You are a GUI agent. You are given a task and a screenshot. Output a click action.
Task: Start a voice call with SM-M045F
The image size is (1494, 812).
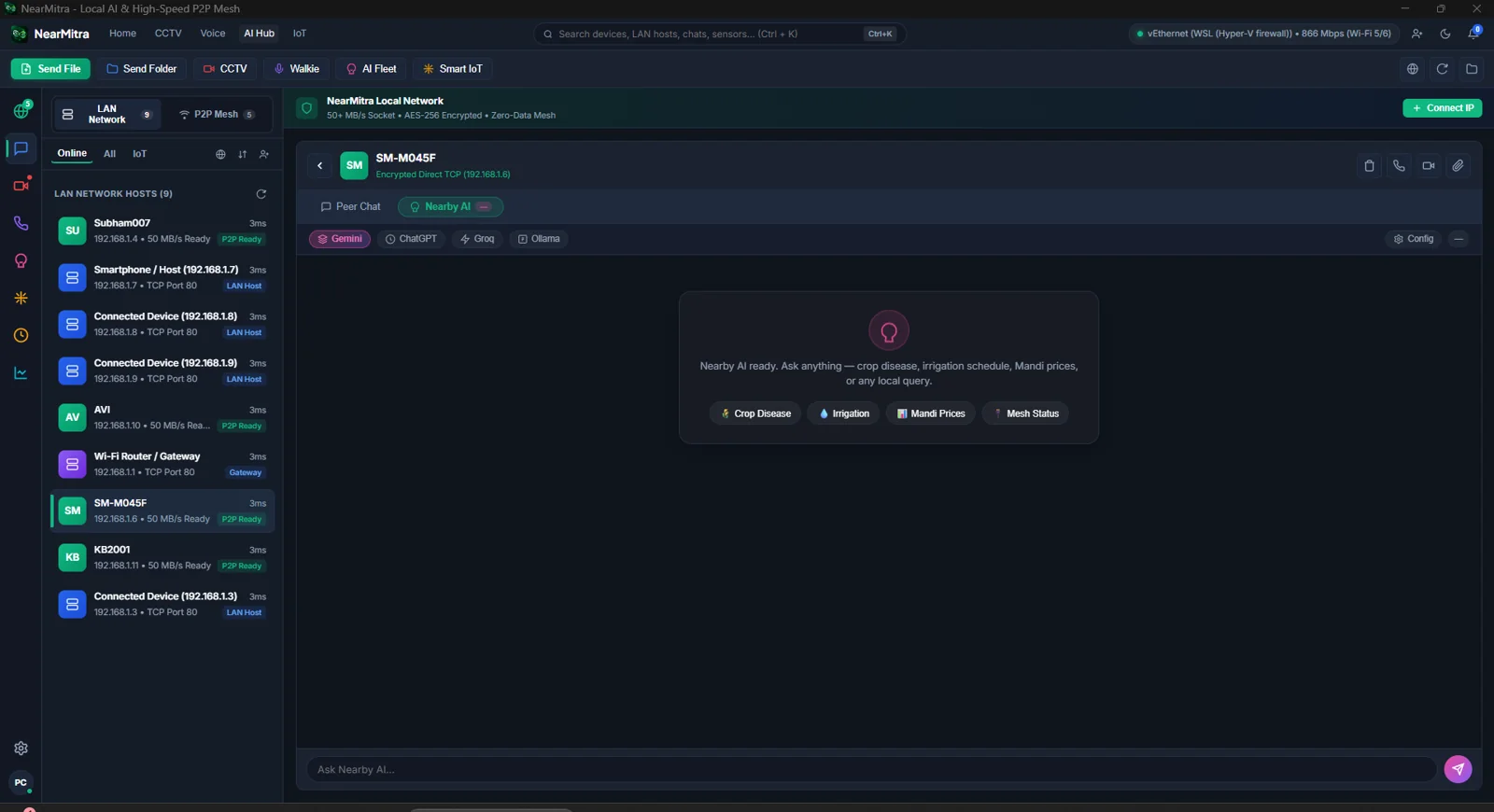pos(1399,166)
